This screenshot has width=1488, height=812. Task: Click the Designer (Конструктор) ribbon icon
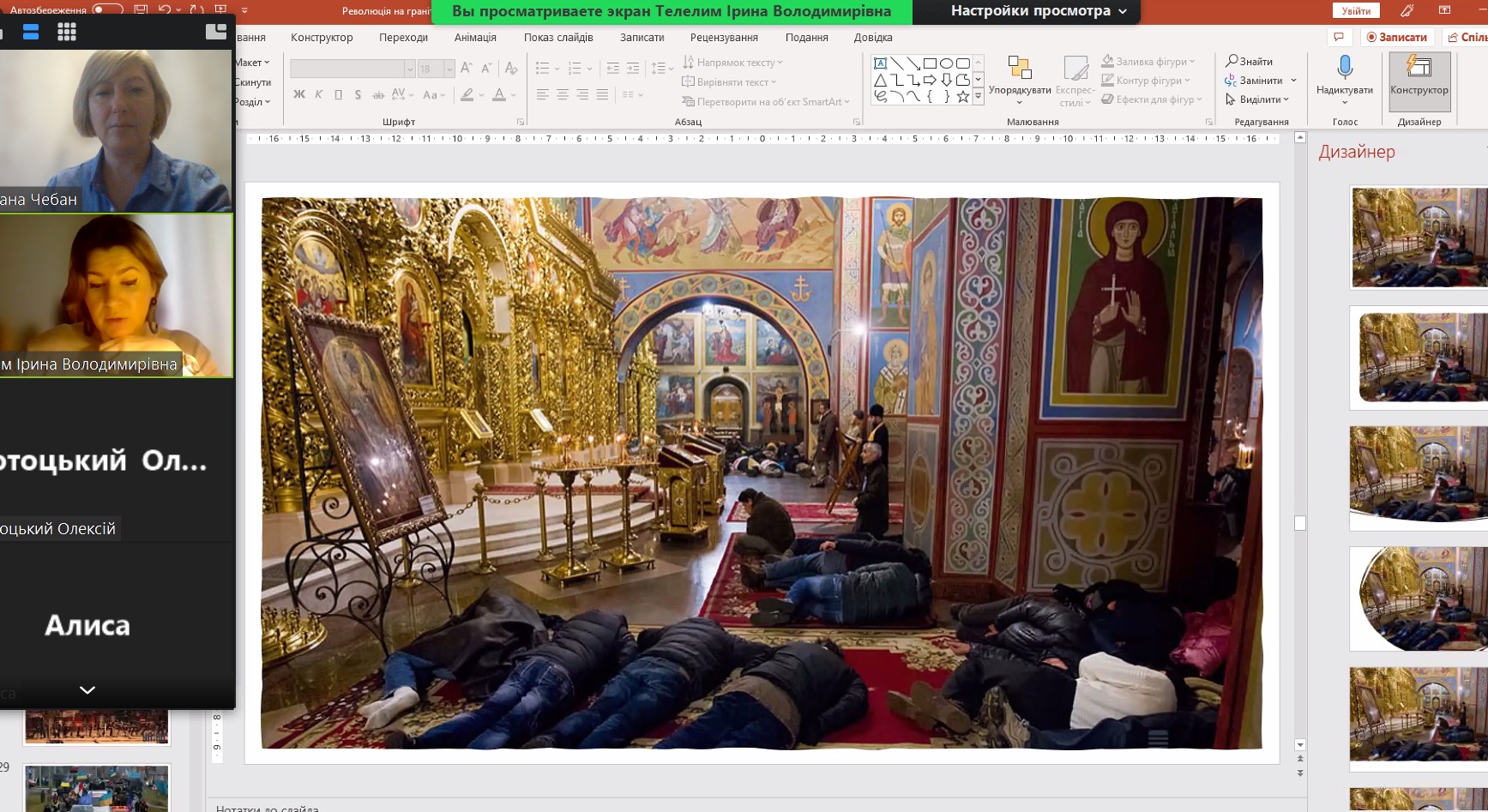pyautogui.click(x=1419, y=69)
